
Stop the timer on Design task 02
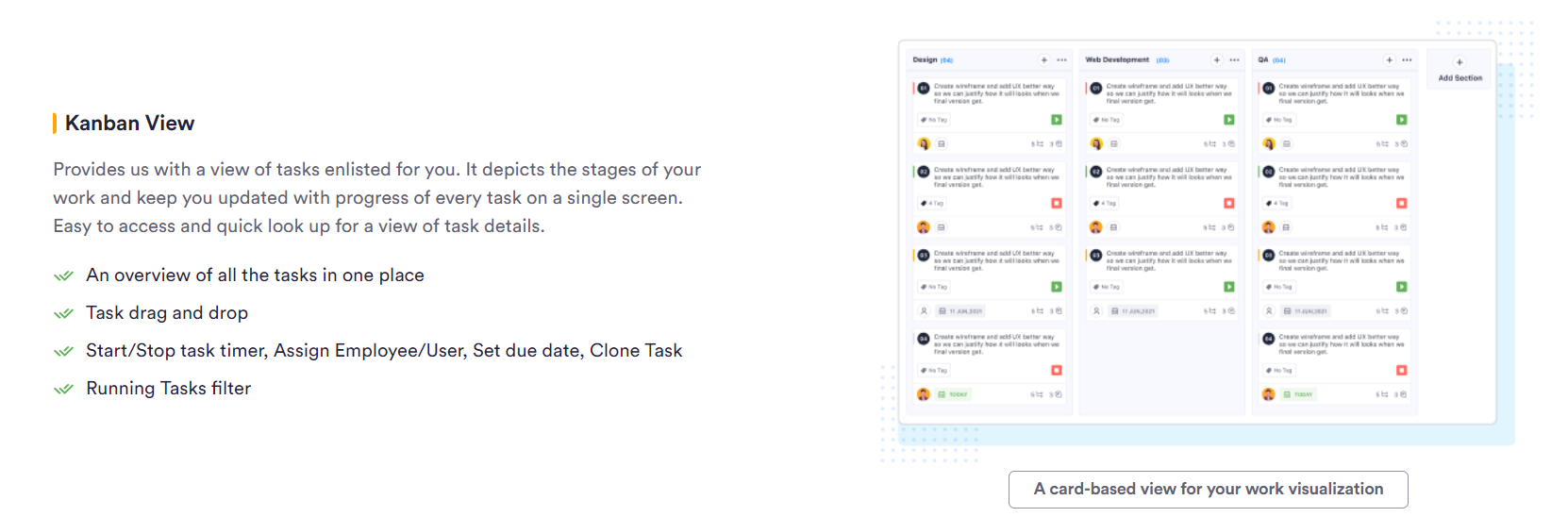[x=1056, y=203]
